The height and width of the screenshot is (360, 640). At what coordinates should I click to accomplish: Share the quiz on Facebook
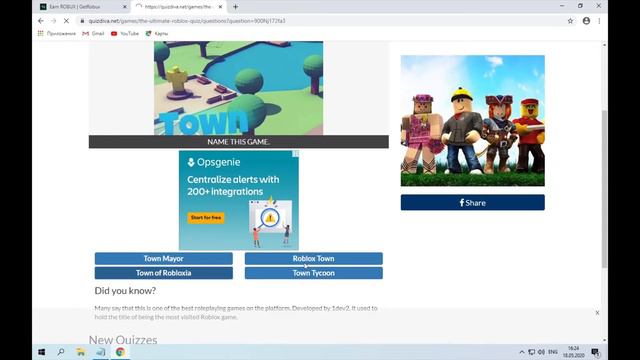coord(473,202)
